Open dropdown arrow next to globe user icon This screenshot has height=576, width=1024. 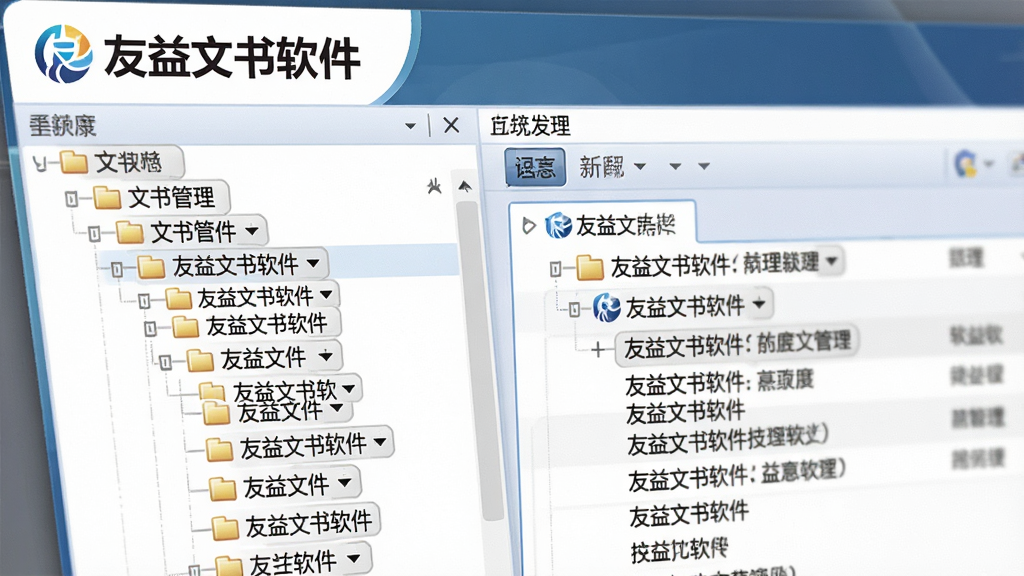(989, 164)
